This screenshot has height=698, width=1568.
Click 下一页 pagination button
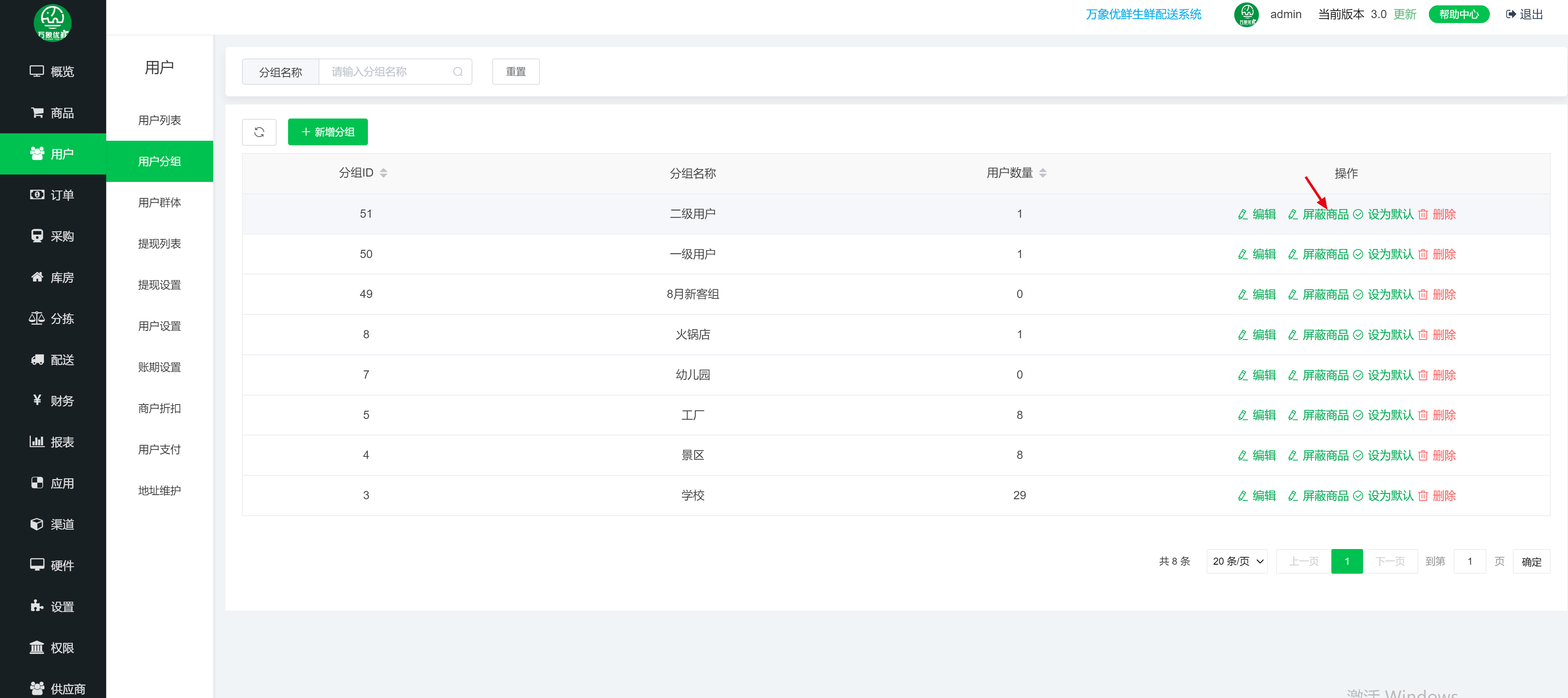pos(1390,561)
